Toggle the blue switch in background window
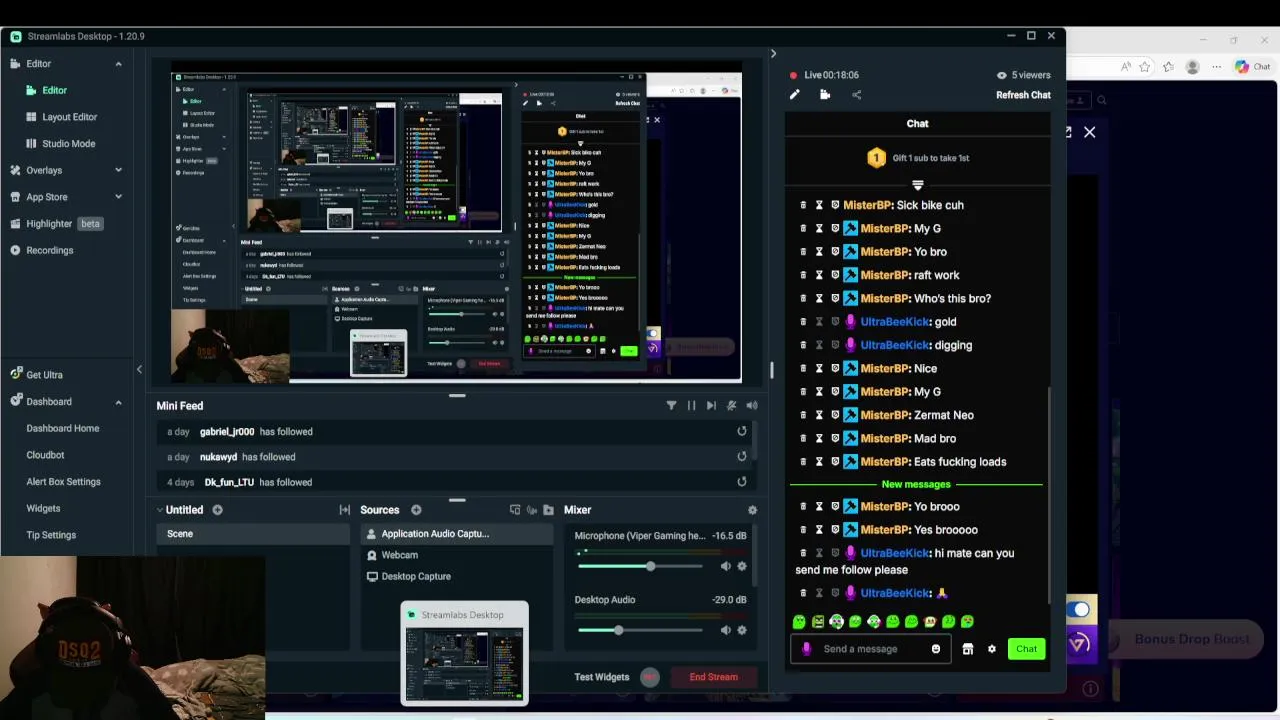 [1079, 609]
